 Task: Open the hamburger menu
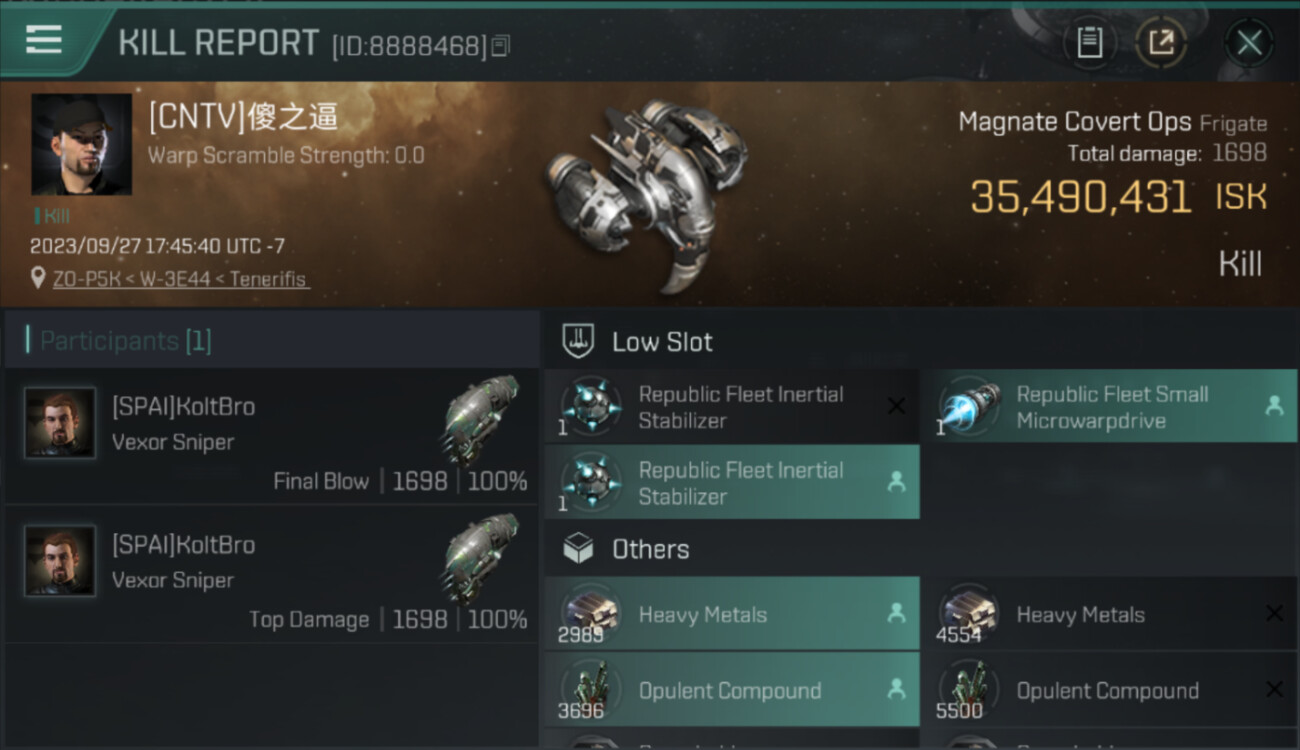[43, 40]
